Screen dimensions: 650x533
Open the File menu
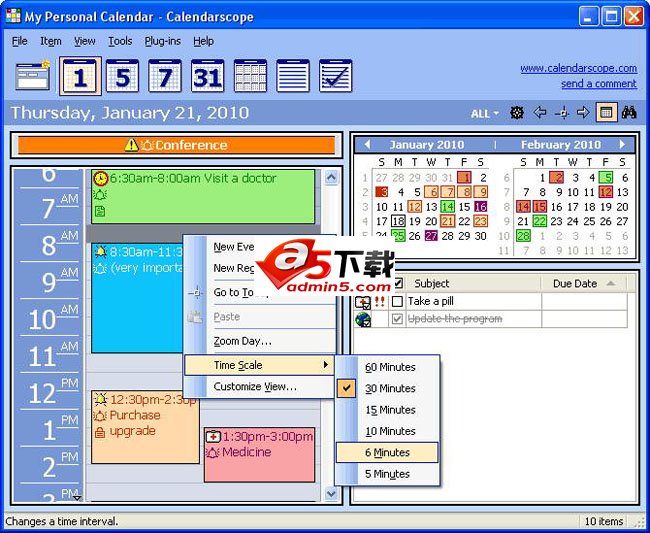click(19, 41)
